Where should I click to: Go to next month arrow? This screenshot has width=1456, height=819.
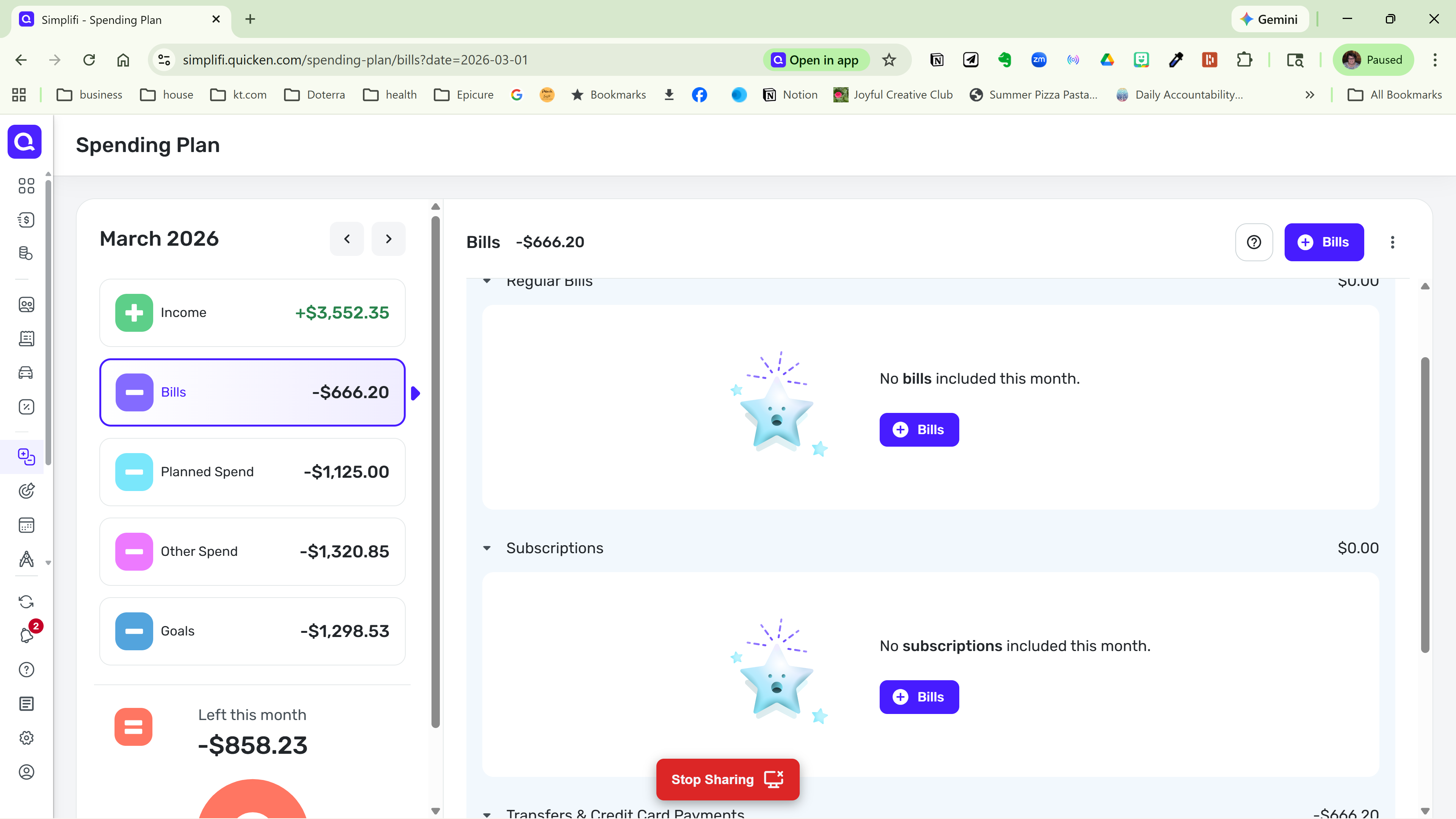tap(388, 238)
